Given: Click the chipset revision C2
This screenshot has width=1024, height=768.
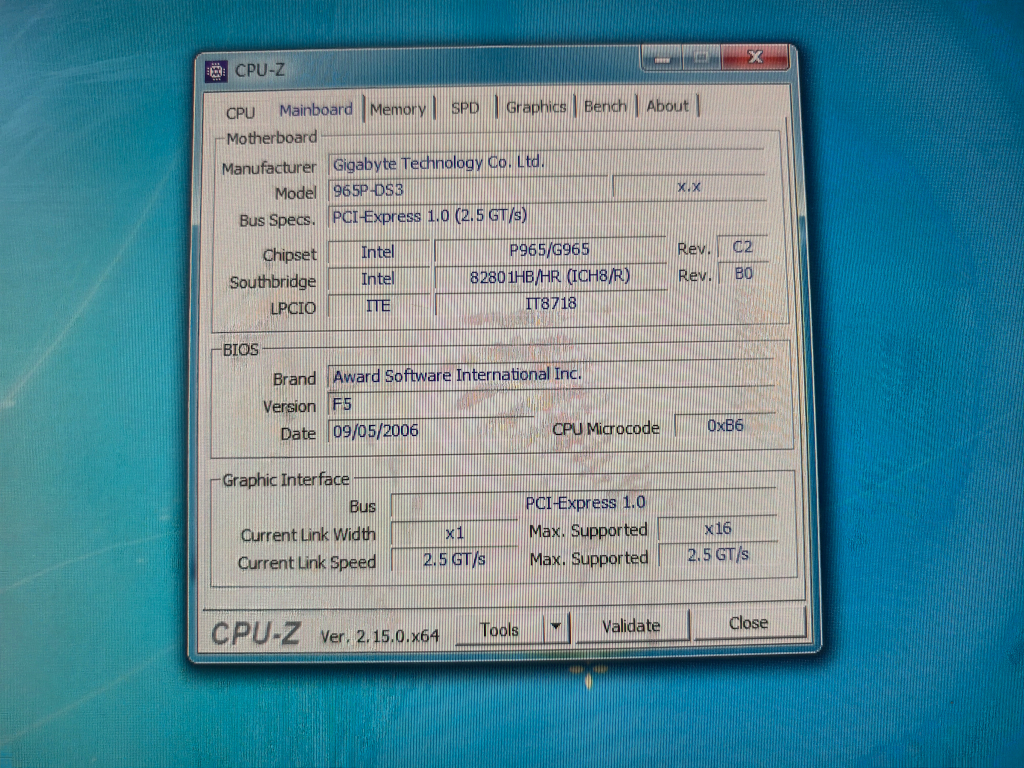Looking at the screenshot, I should (743, 247).
